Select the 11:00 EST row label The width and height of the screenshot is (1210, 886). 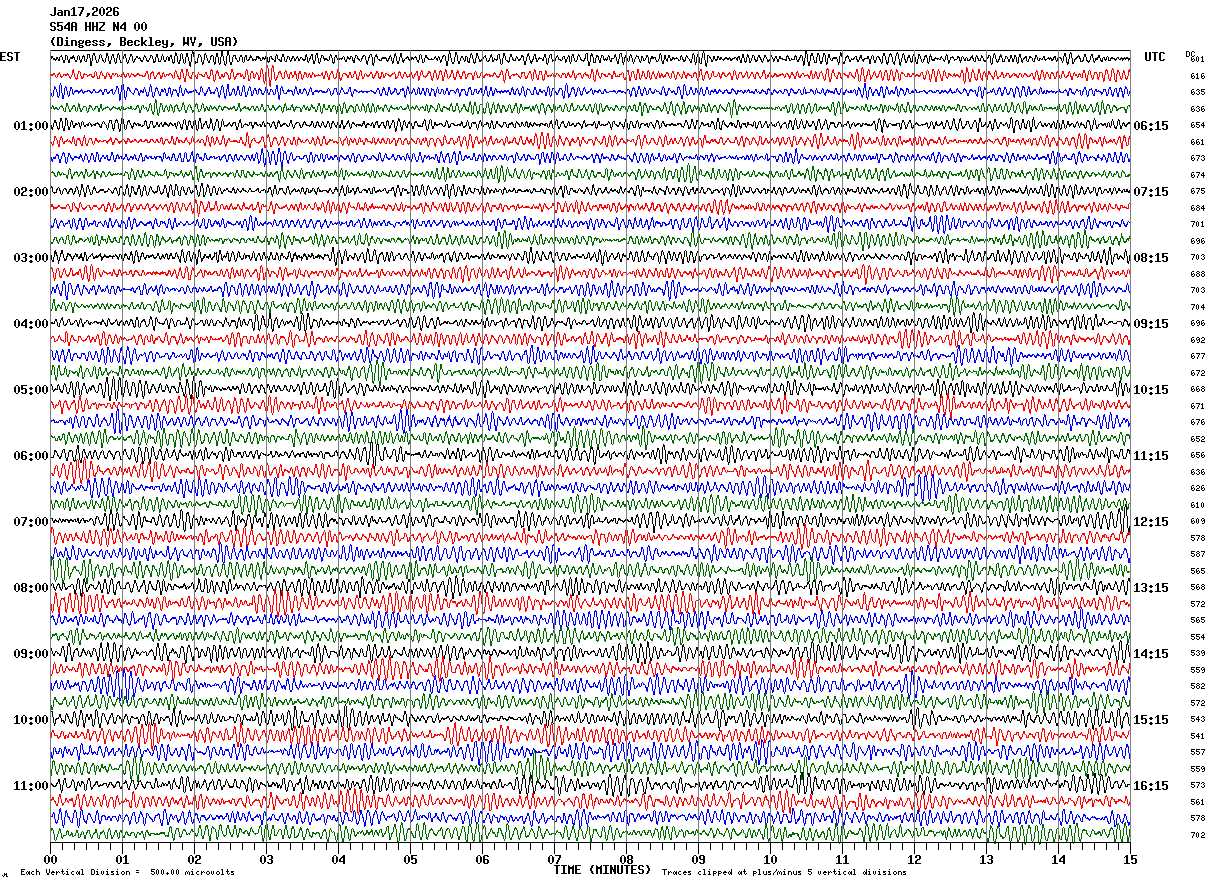(x=31, y=786)
